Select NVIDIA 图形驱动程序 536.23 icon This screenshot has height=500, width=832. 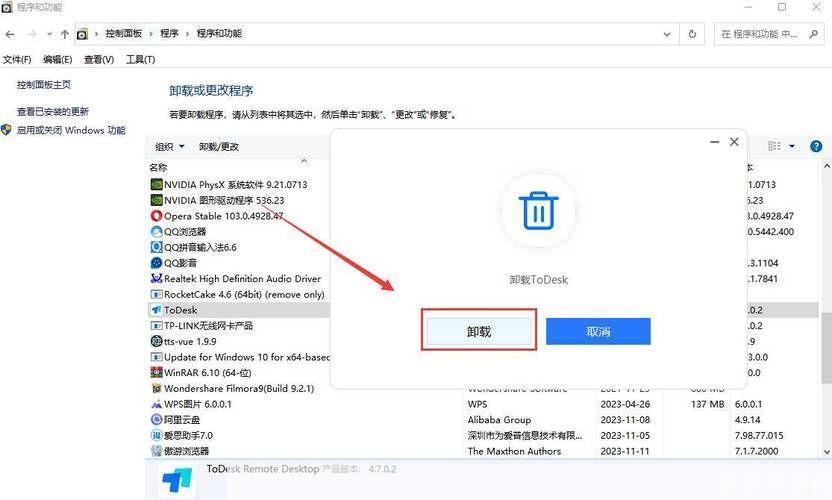pos(156,200)
